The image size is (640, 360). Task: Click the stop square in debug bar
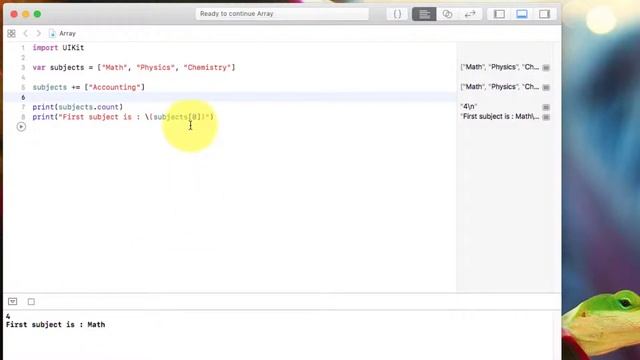(31, 302)
